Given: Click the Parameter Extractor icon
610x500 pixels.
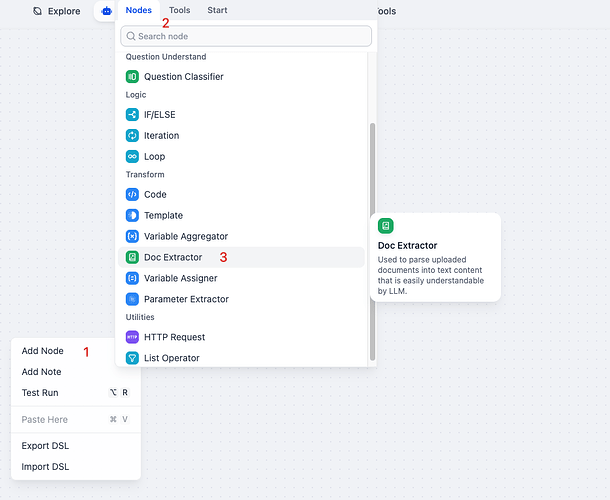Looking at the screenshot, I should click(x=132, y=299).
